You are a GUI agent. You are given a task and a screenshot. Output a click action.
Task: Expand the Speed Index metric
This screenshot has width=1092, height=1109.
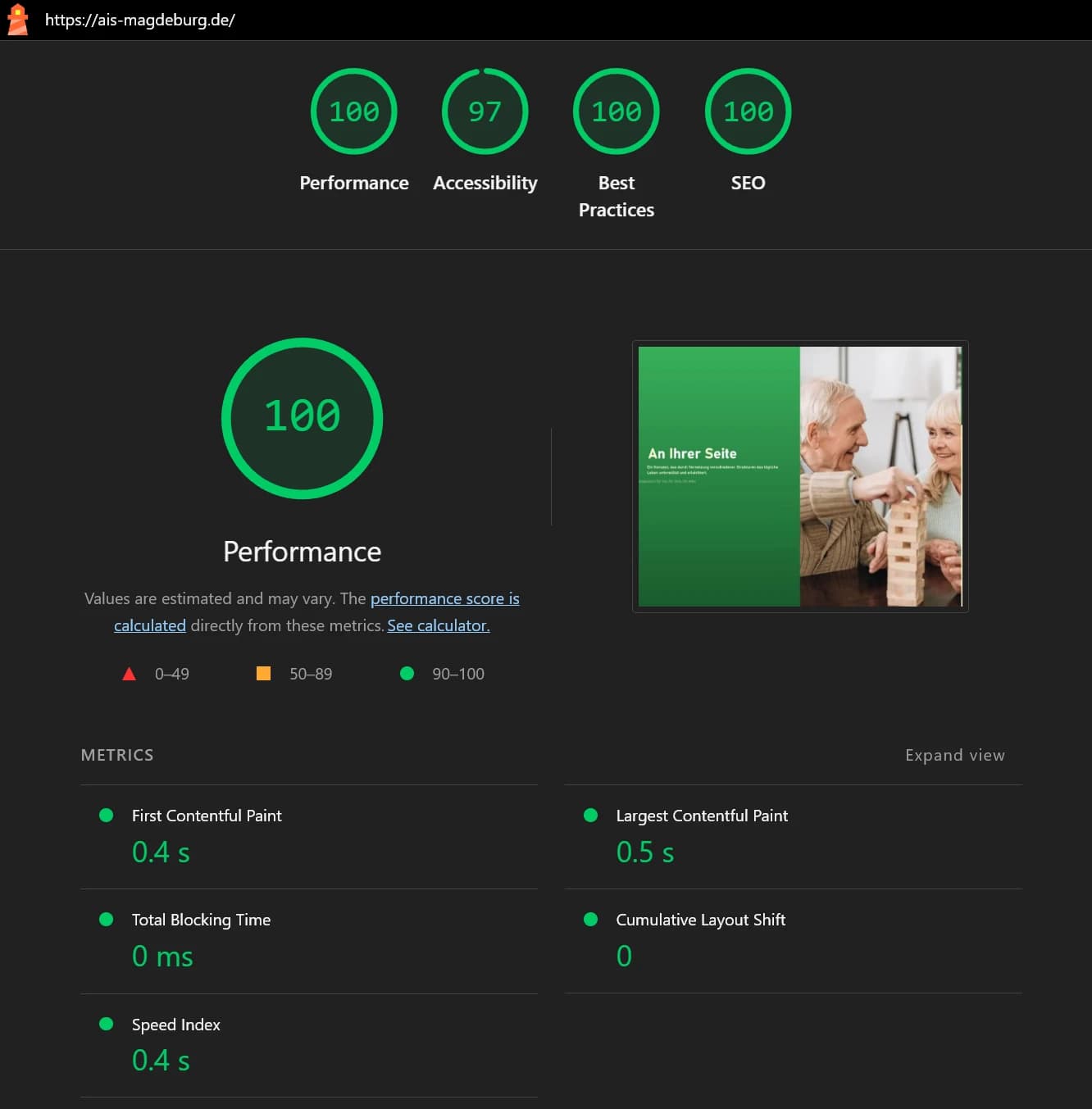tap(175, 1025)
